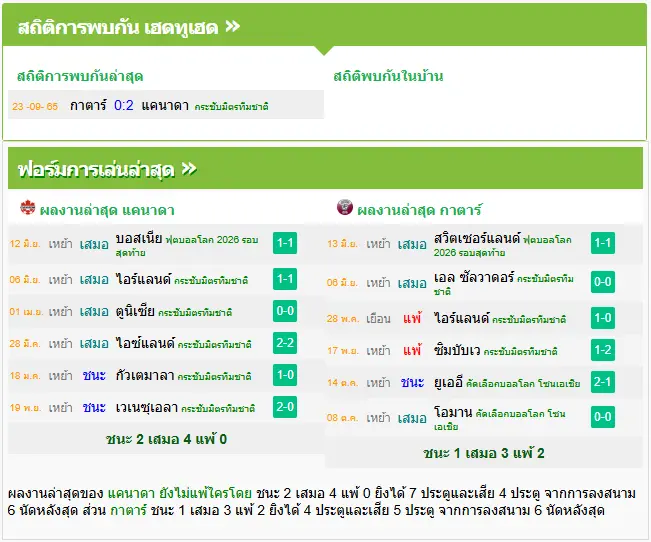The width and height of the screenshot is (651, 542).
Task: Click the เยือน label in Qatar's ไอร์แลนด์ row
Action: (x=378, y=319)
